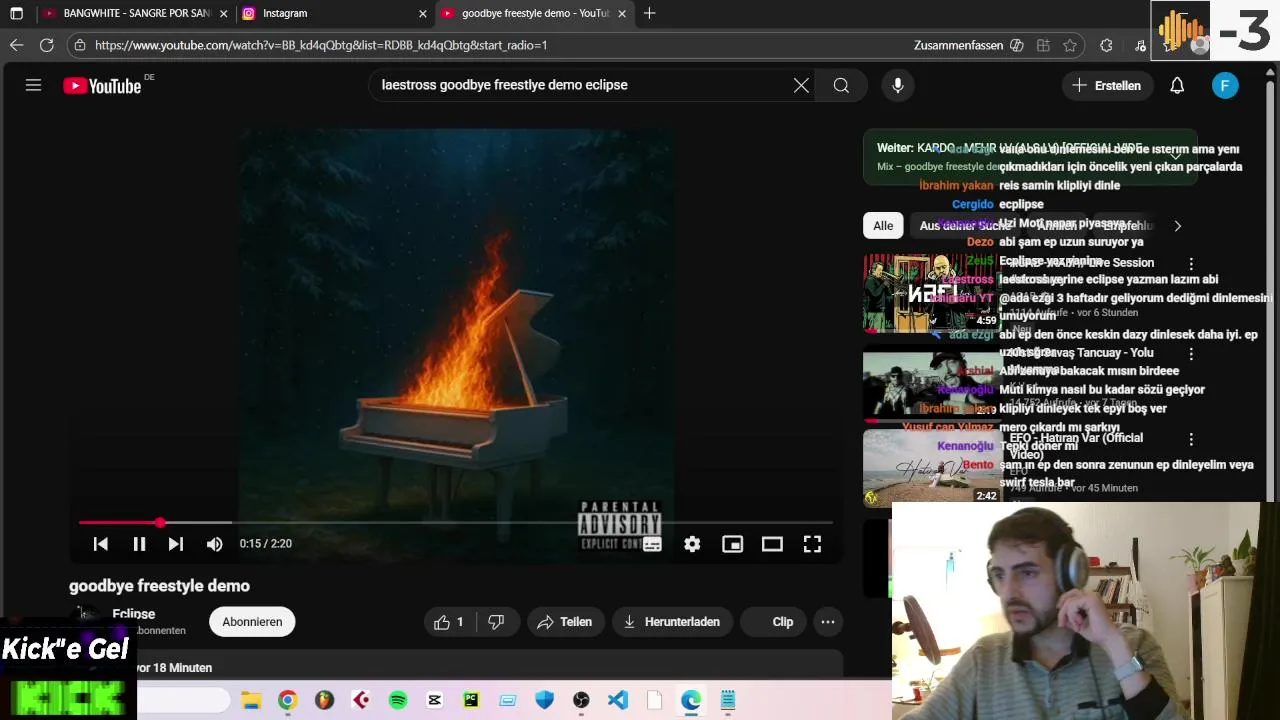
Task: Open Visual Studio Code from the taskbar
Action: point(618,700)
